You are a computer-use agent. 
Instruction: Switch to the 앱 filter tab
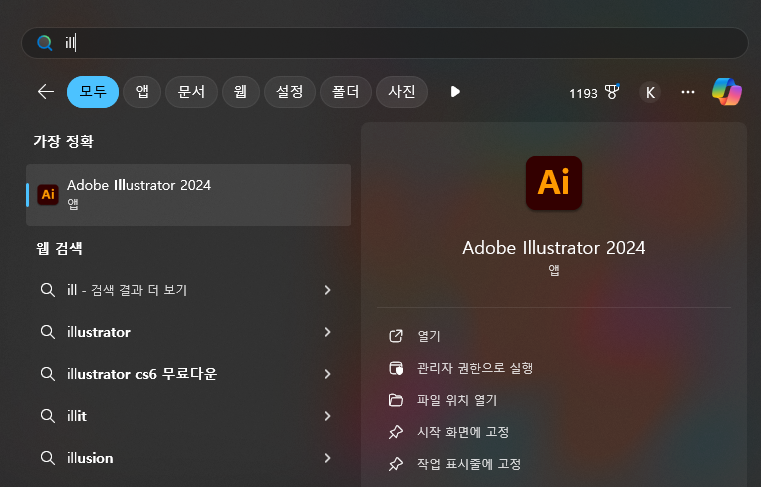click(142, 92)
